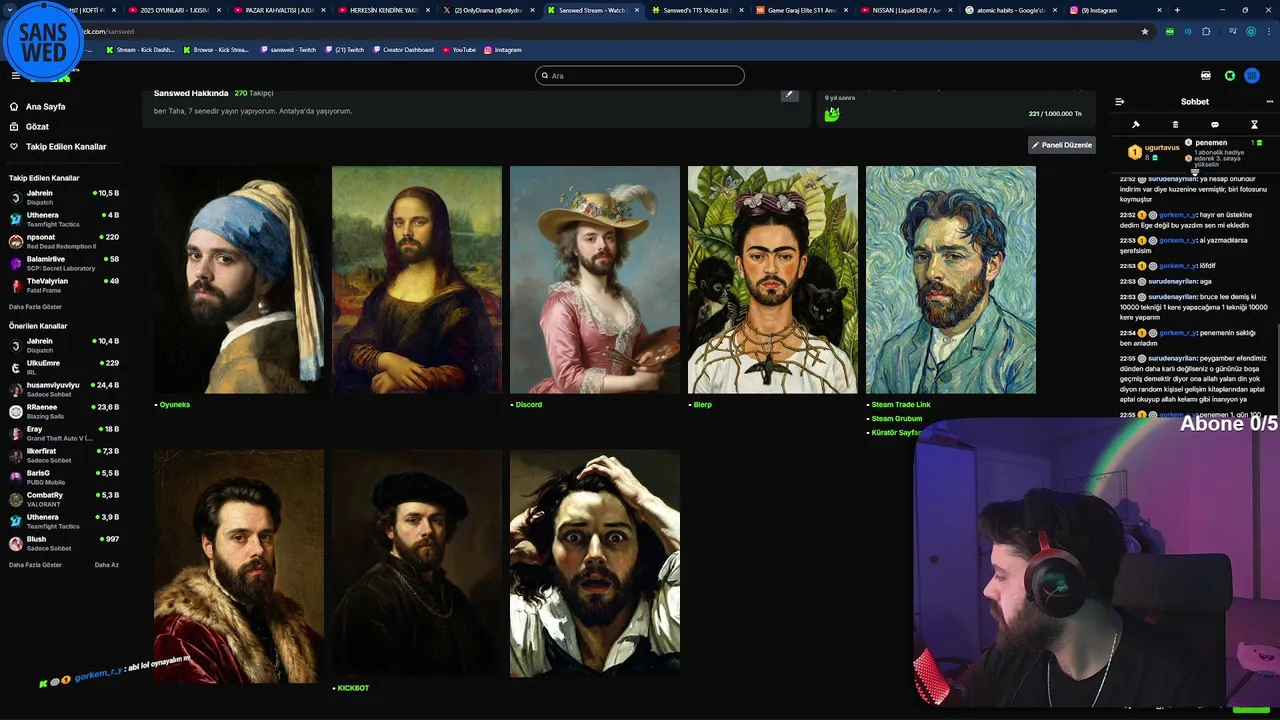The image size is (1280, 720).
Task: Open the Steam Trade Link
Action: click(x=900, y=405)
